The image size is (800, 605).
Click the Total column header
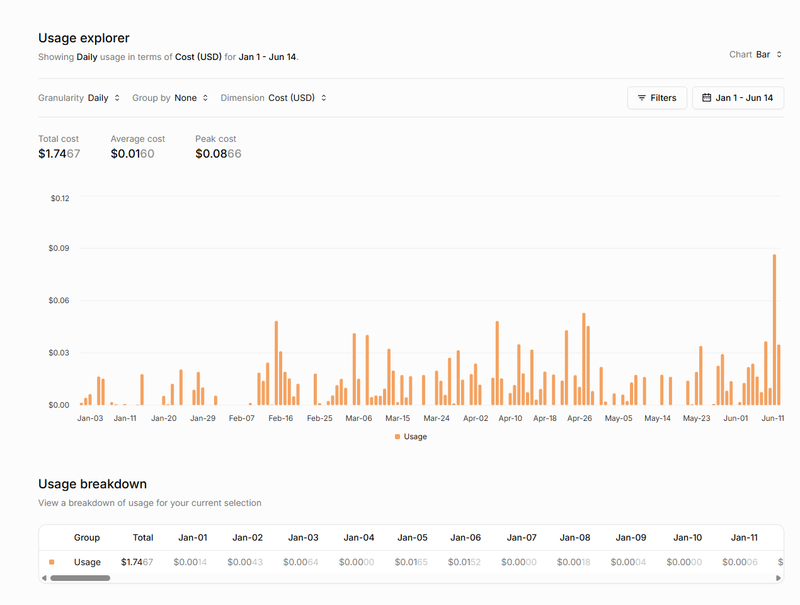(143, 537)
